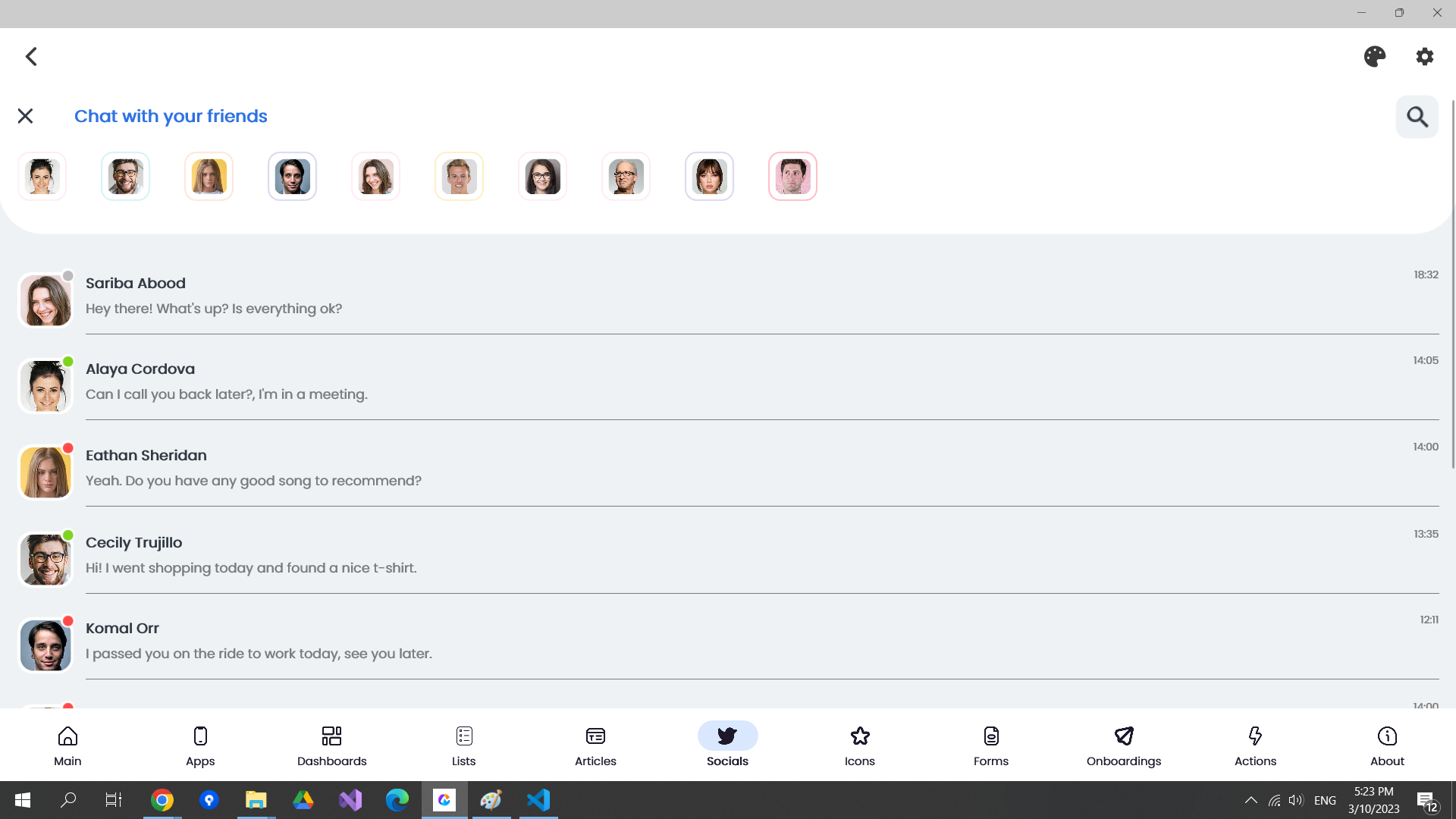Select the last pink-framed friend avatar
This screenshot has height=819, width=1456.
point(792,177)
